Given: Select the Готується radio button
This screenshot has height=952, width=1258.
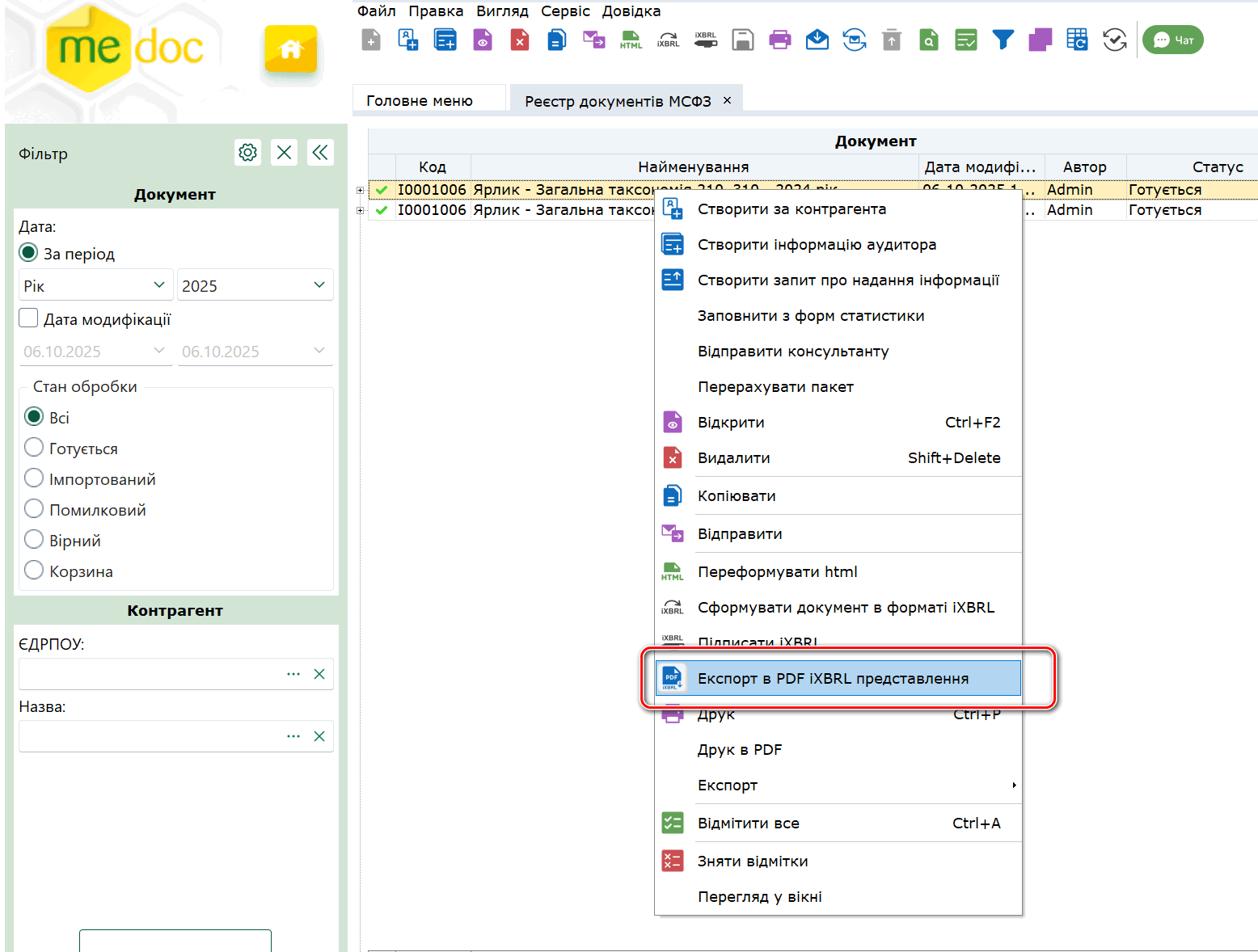Looking at the screenshot, I should 34,448.
